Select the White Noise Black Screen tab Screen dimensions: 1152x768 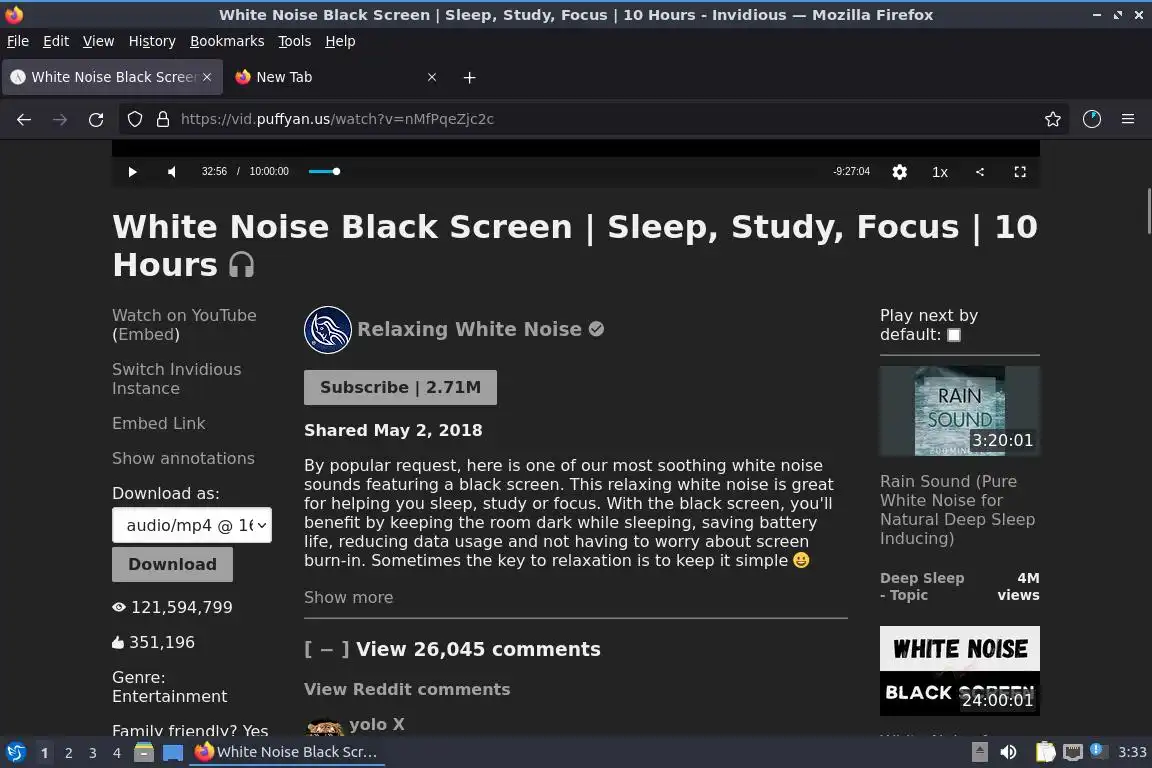(x=112, y=77)
